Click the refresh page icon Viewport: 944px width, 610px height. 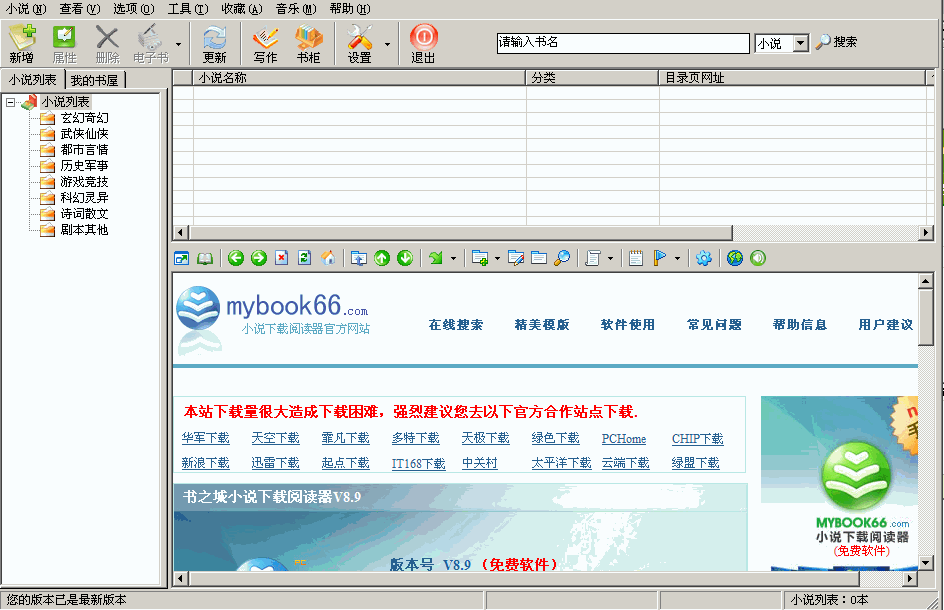point(305,258)
